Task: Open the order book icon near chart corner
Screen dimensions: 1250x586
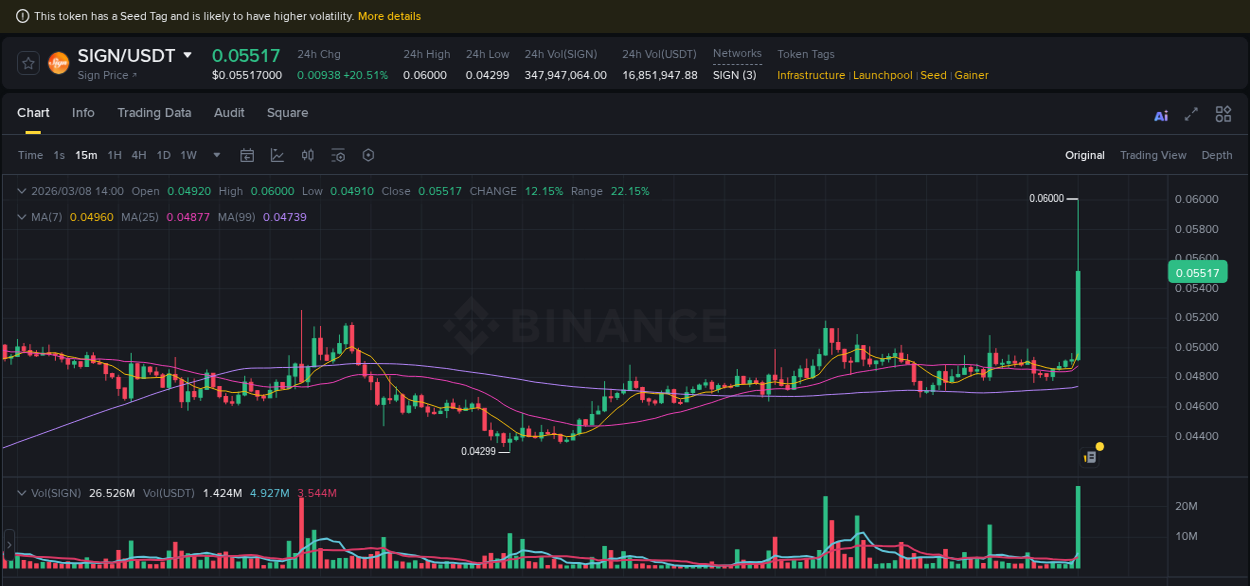Action: (1089, 455)
